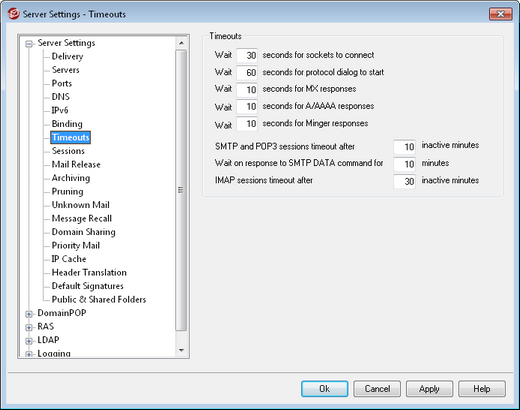Confirm the settings with the Ok button
Image resolution: width=520 pixels, height=410 pixels.
tap(325, 389)
